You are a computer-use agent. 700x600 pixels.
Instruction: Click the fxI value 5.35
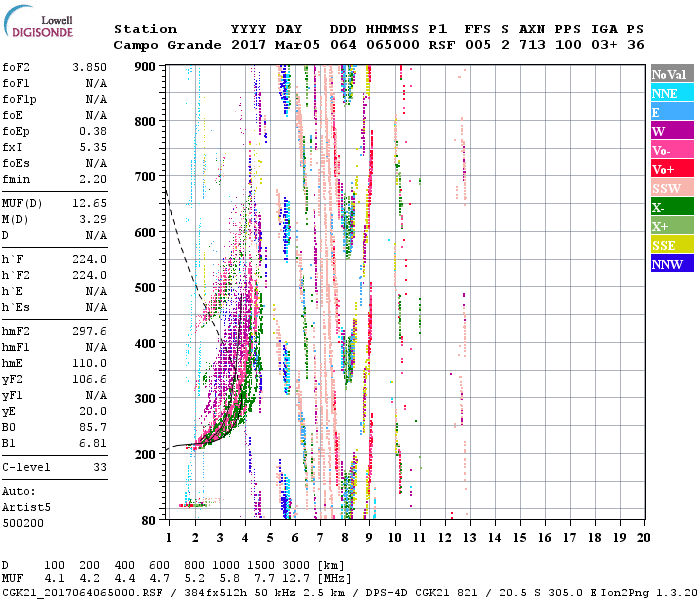coord(94,146)
